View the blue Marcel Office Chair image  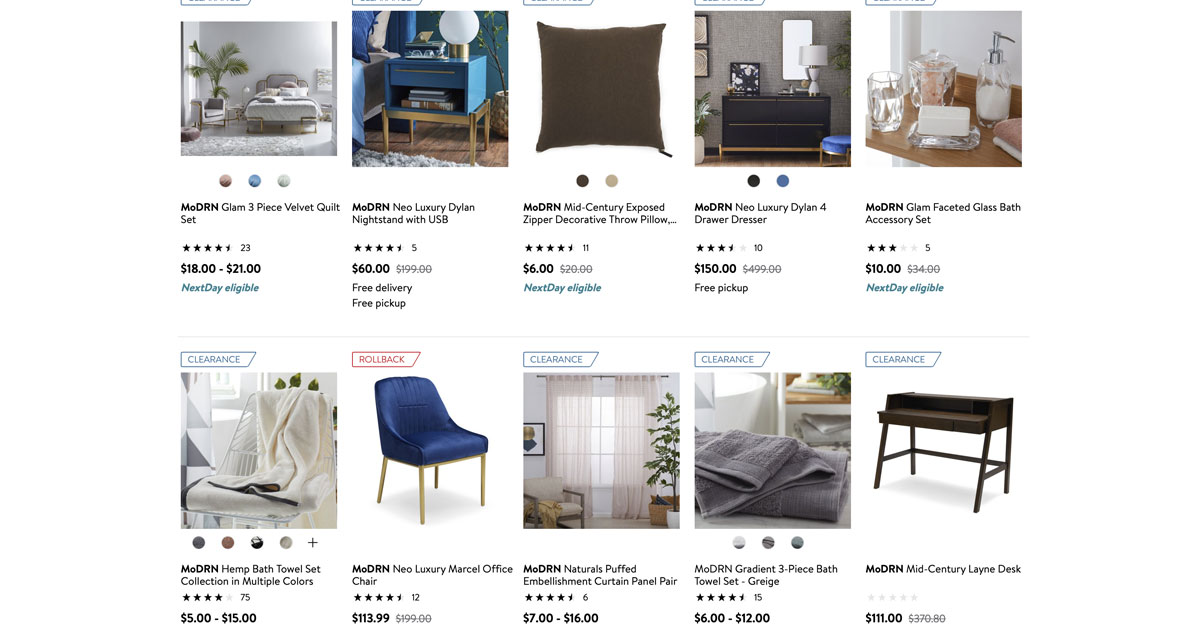pyautogui.click(x=430, y=451)
